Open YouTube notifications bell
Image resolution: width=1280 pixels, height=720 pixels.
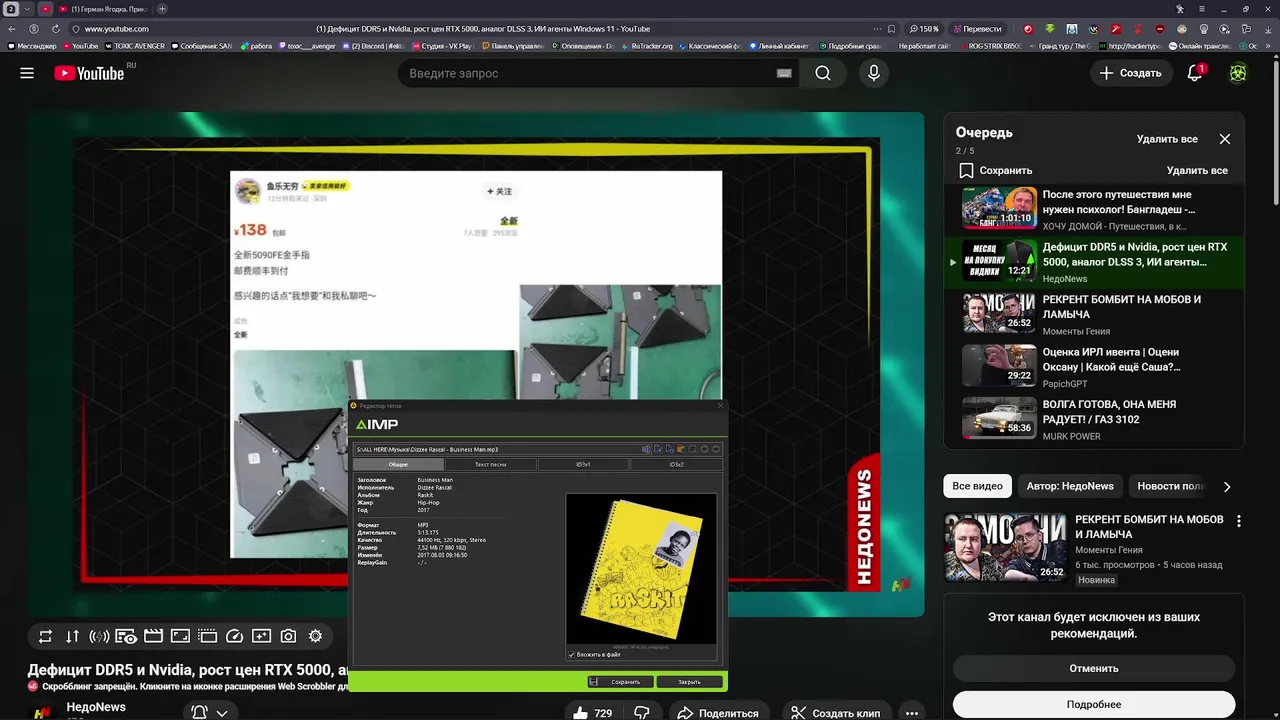point(1195,73)
